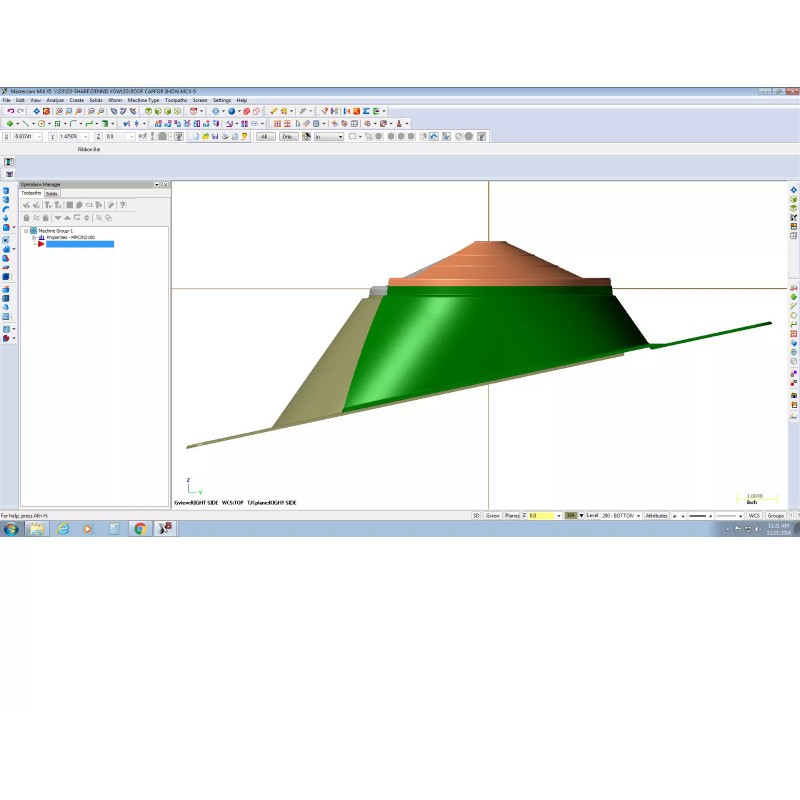Click the WCS status bar button

click(x=754, y=516)
